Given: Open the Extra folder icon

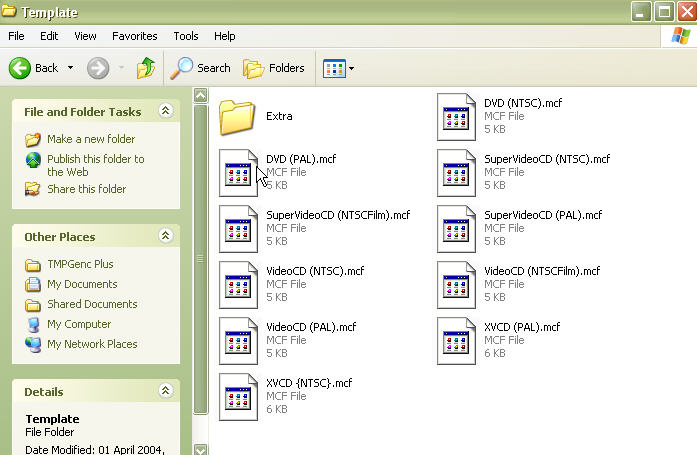Looking at the screenshot, I should (237, 117).
